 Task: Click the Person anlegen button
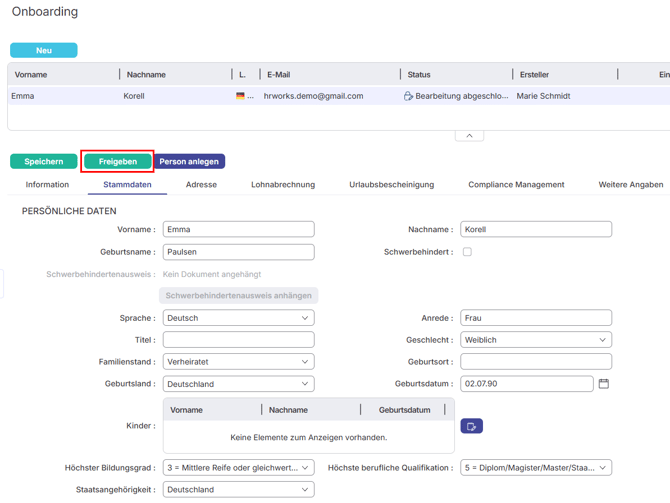[190, 161]
